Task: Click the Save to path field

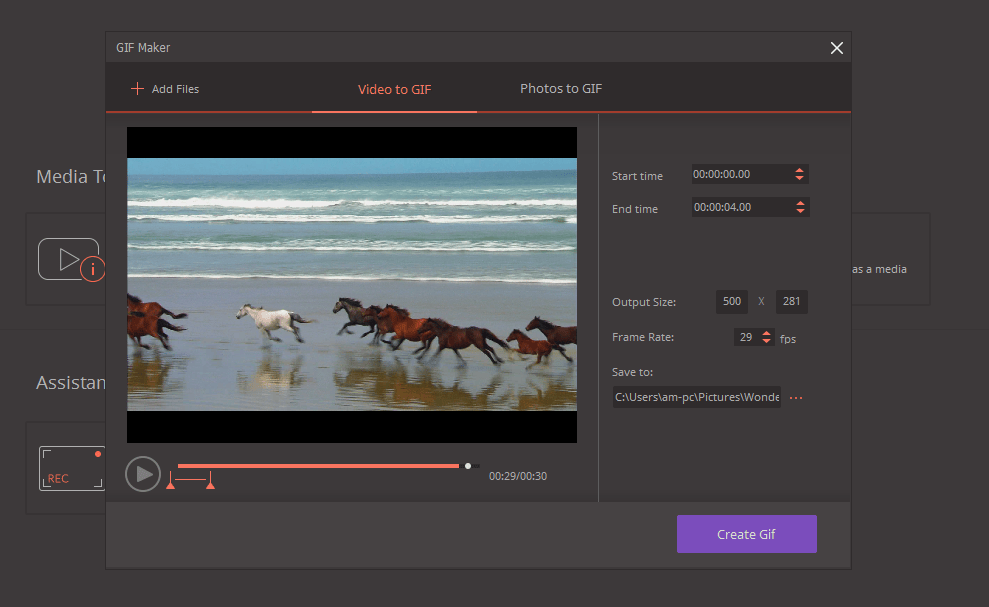Action: click(x=696, y=397)
